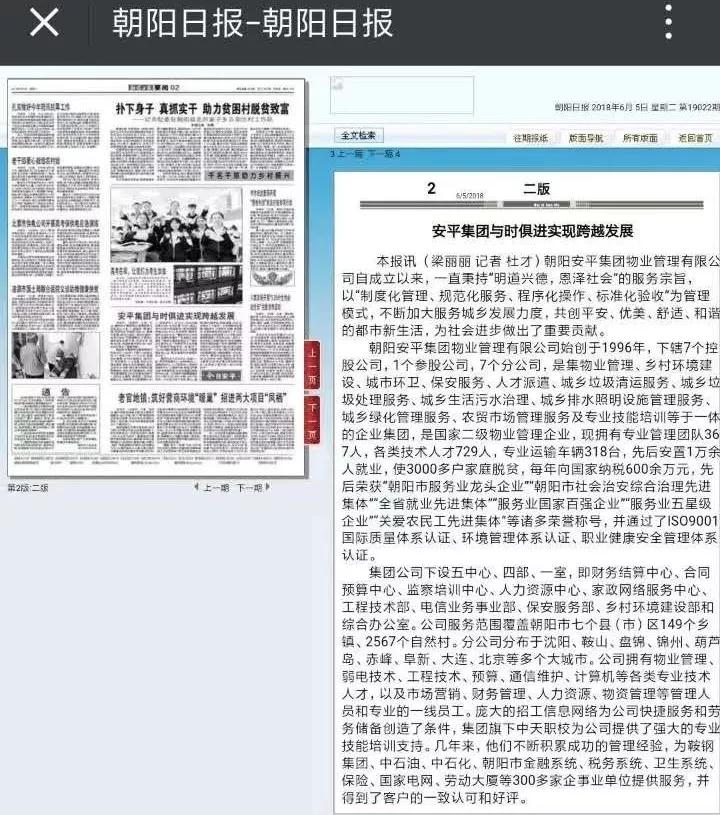Click the 全文检索 search button
720x815 pixels.
pos(358,135)
